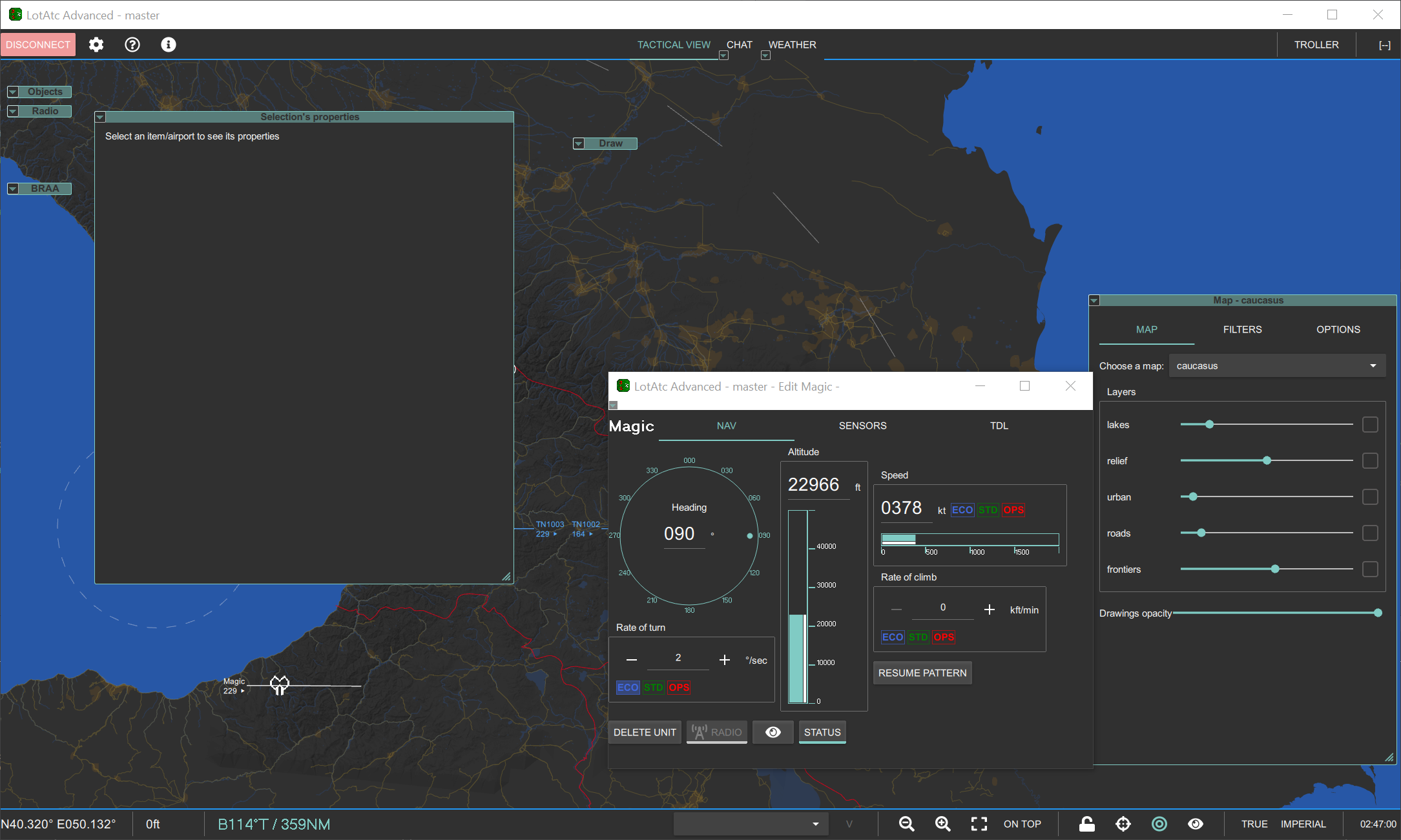Select OPS speed preset
Image resolution: width=1401 pixels, height=840 pixels.
tap(1013, 510)
